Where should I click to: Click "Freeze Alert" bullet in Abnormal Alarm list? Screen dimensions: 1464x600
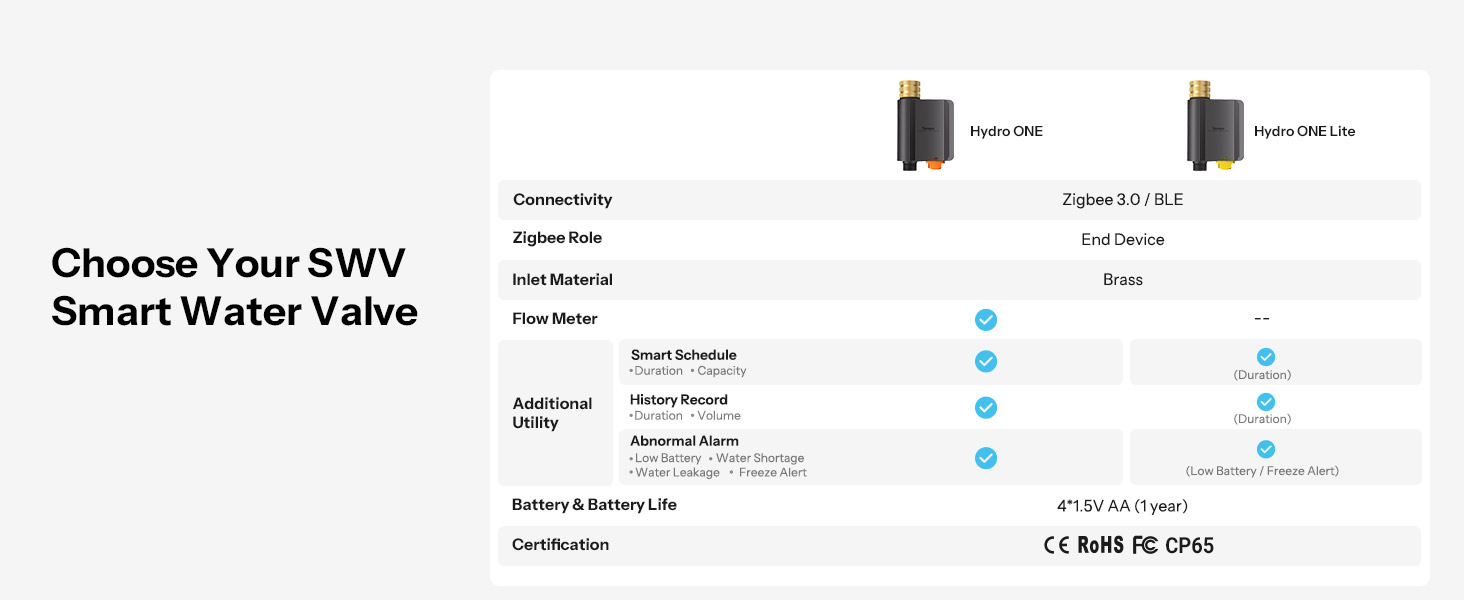point(773,473)
